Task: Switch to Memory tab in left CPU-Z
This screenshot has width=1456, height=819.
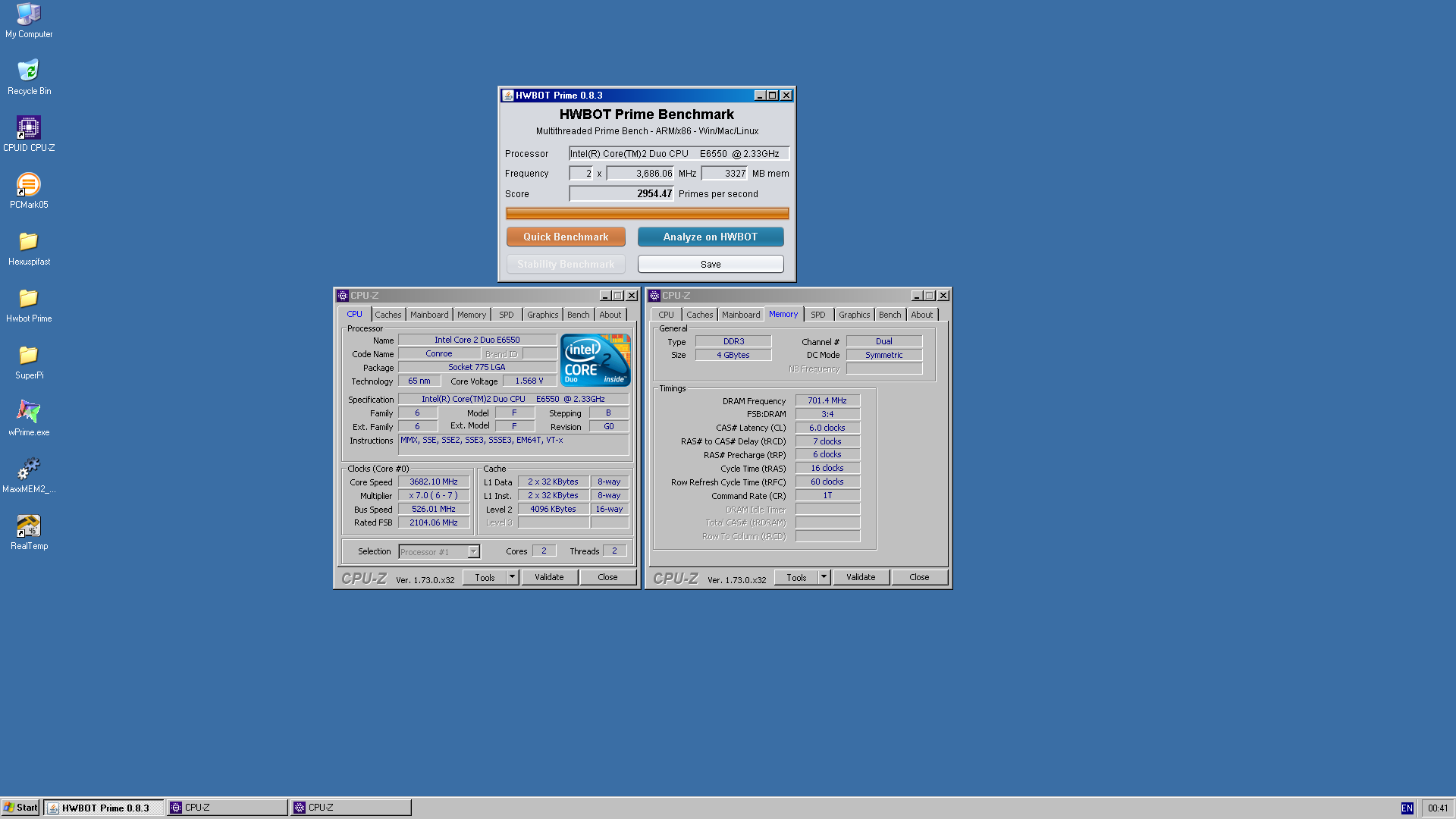Action: [472, 315]
